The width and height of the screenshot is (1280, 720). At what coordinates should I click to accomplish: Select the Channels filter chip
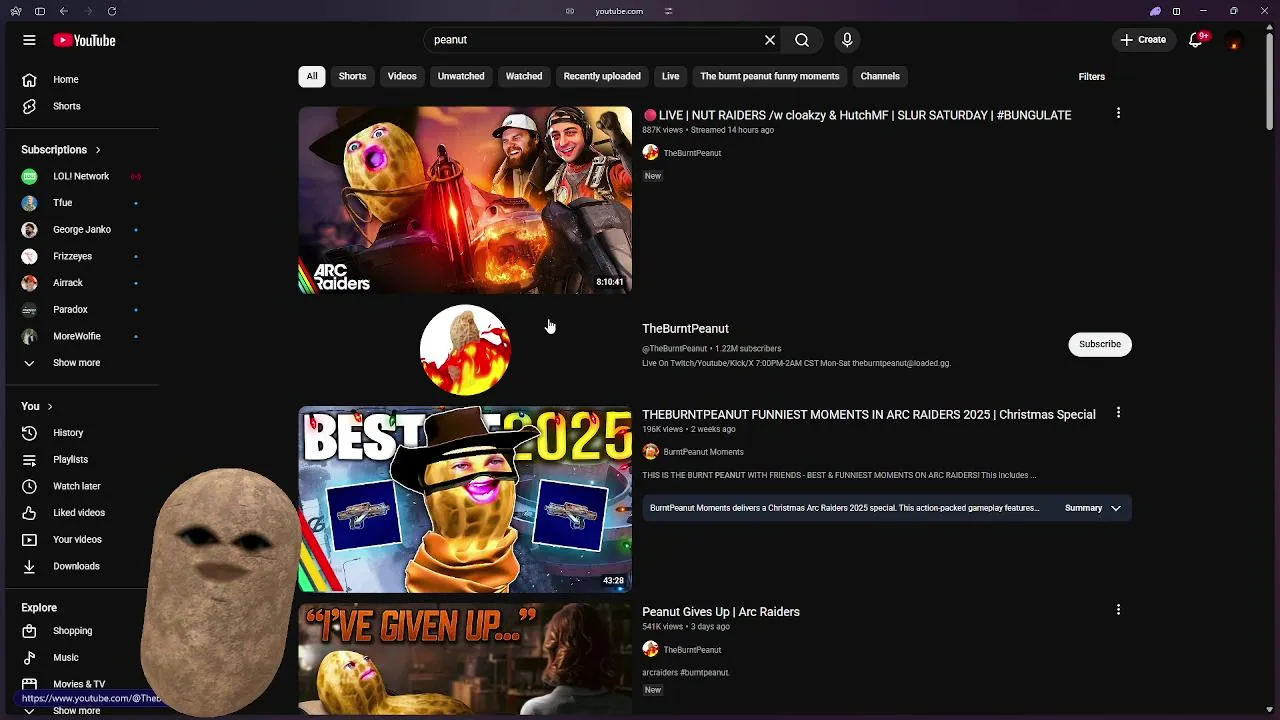tap(880, 76)
